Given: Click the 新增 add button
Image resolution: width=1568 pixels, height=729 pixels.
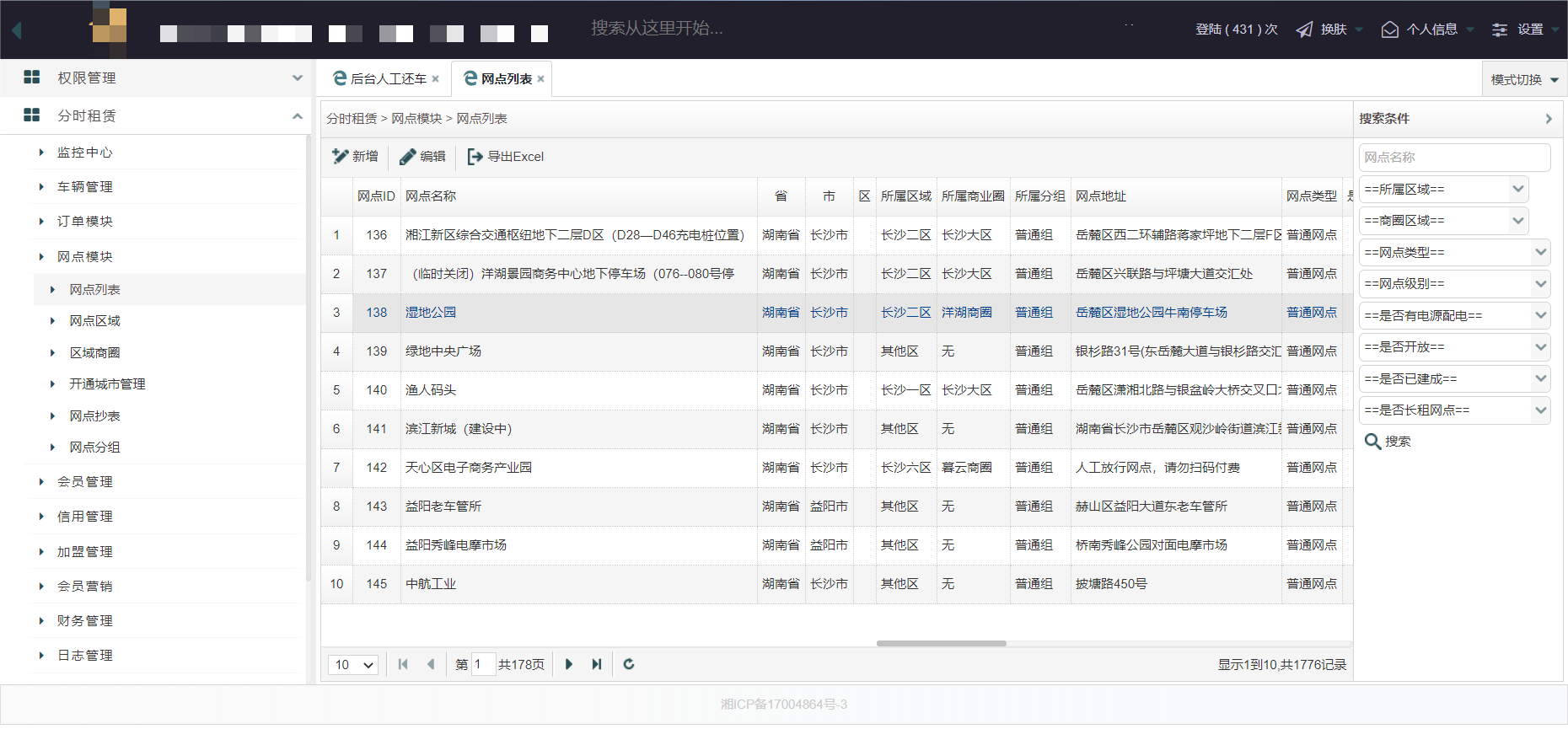Looking at the screenshot, I should point(355,157).
